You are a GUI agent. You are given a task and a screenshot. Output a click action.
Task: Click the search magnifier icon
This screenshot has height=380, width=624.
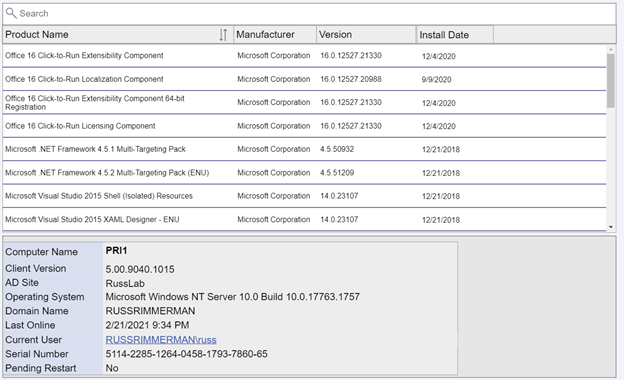click(x=11, y=13)
